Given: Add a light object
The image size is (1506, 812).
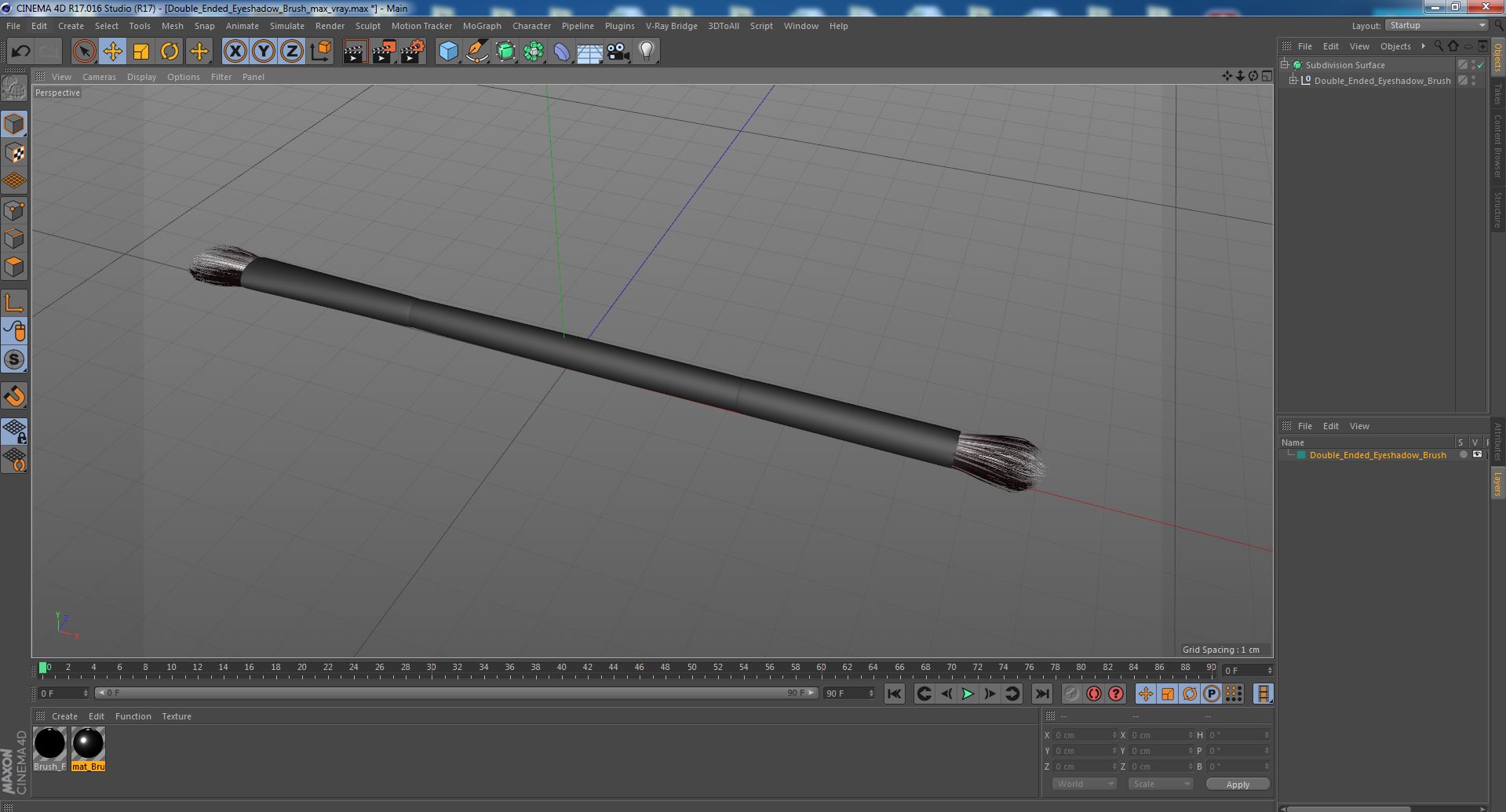Looking at the screenshot, I should click(647, 52).
